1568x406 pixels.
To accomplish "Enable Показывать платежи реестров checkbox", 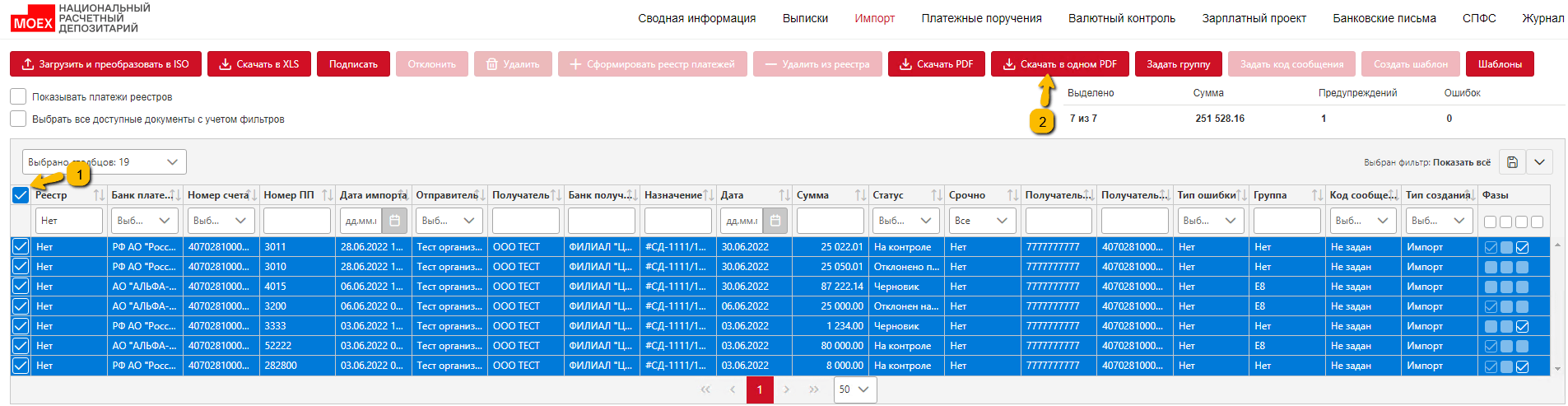I will coord(18,96).
